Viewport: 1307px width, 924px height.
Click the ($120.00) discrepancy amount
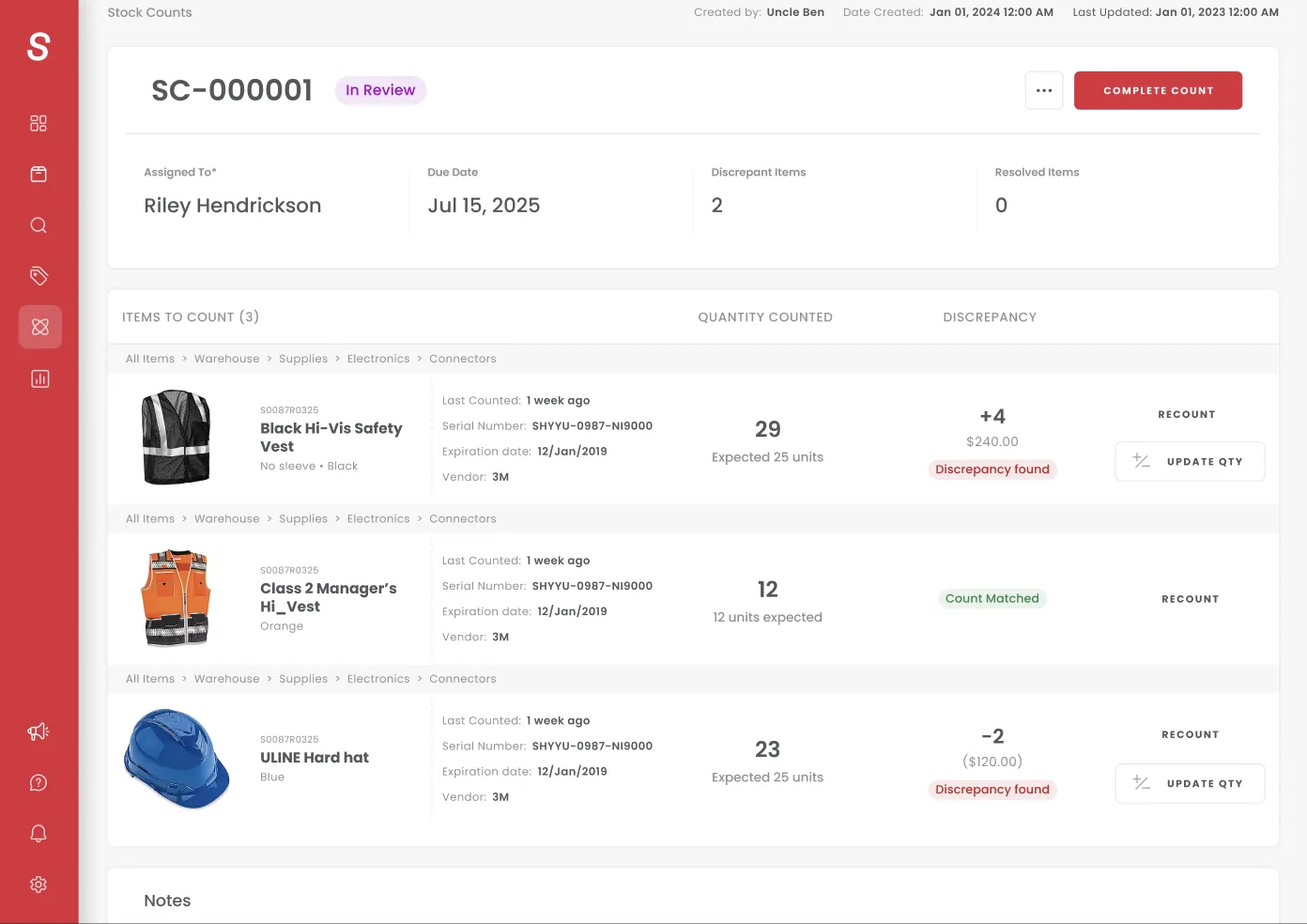(x=992, y=762)
